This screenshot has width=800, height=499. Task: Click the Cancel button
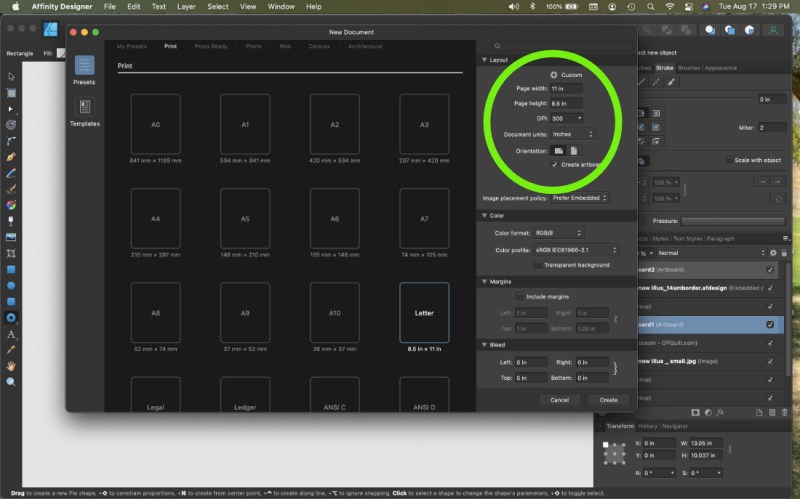point(559,399)
